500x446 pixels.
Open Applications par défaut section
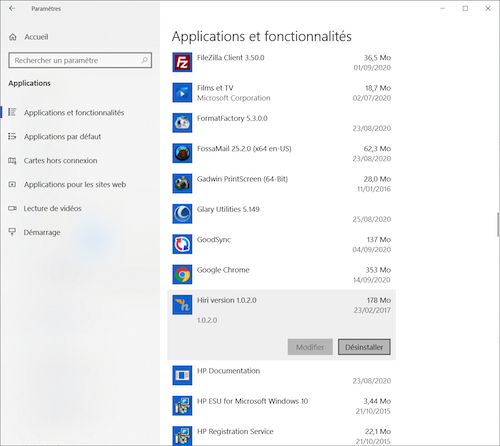62,137
